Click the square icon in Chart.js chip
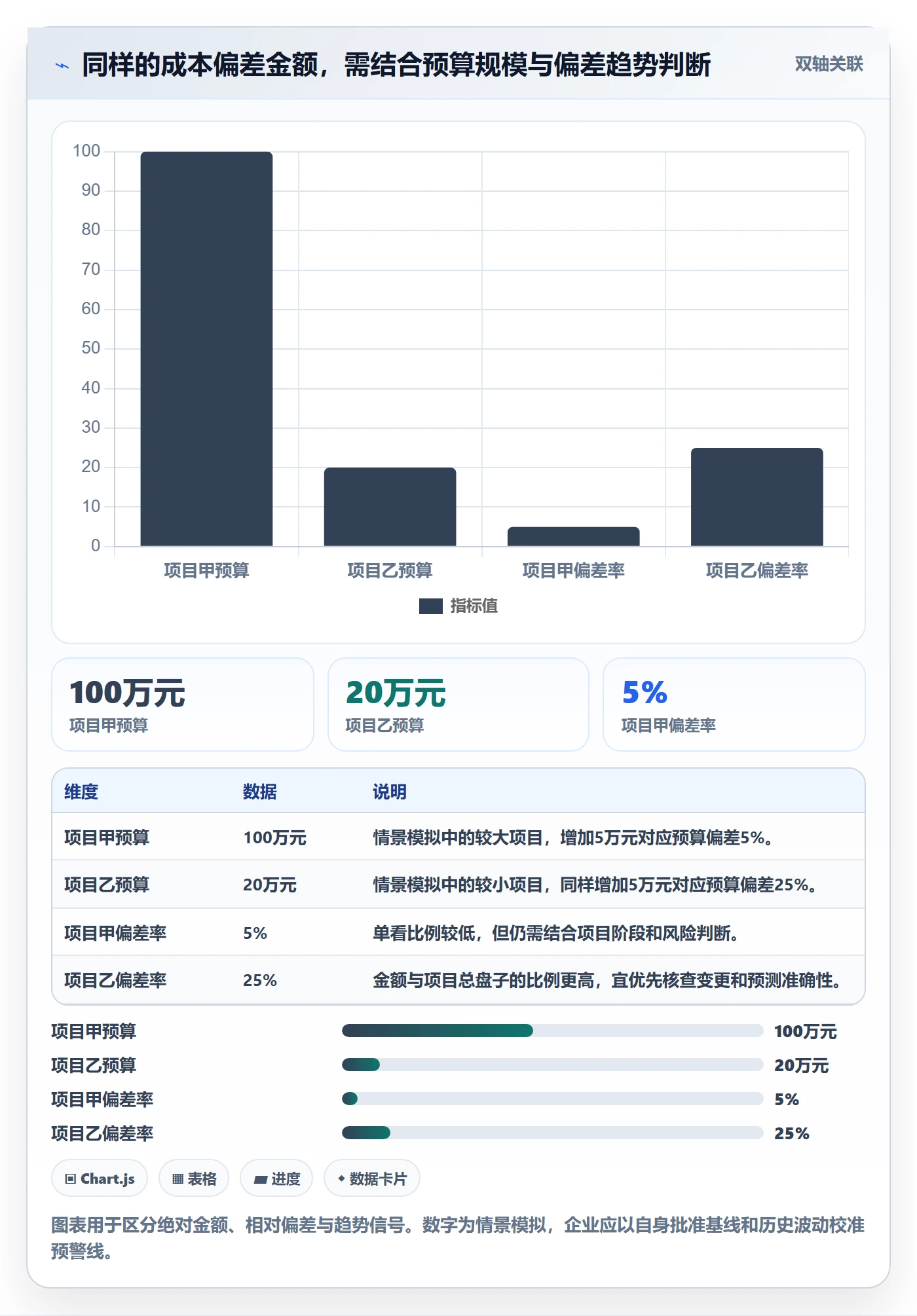The height and width of the screenshot is (1316, 917). [x=71, y=1179]
